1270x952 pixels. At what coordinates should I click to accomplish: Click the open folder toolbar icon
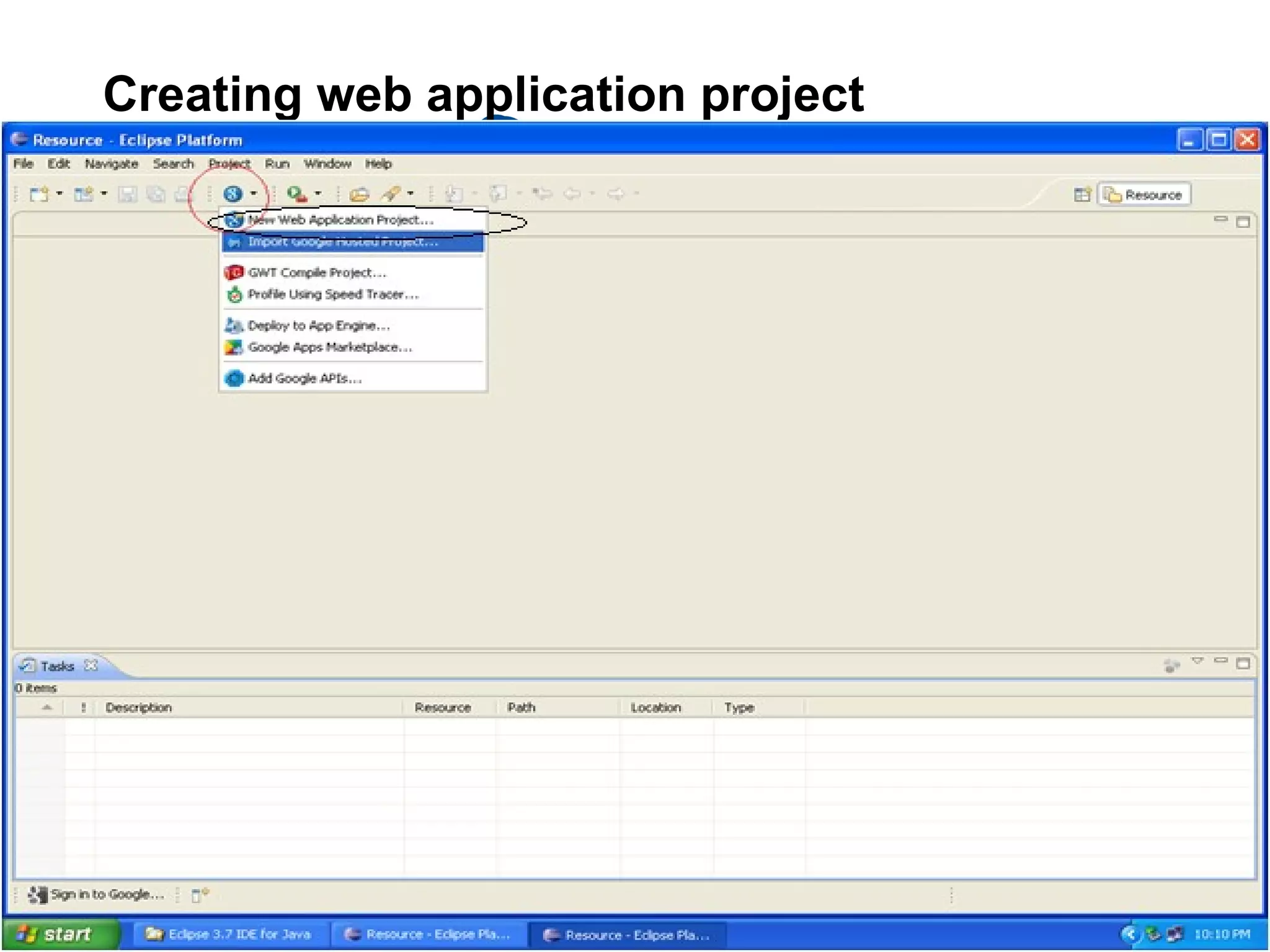(x=359, y=195)
